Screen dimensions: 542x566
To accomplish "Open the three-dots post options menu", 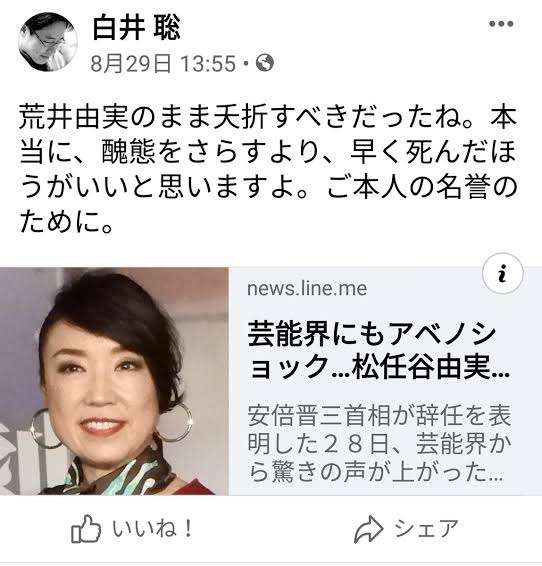I will (501, 24).
